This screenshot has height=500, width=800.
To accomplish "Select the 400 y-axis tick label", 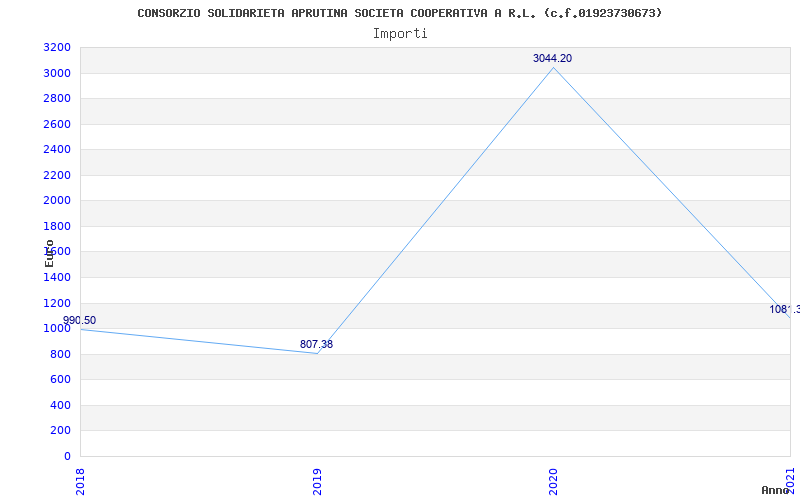I will click(60, 405).
